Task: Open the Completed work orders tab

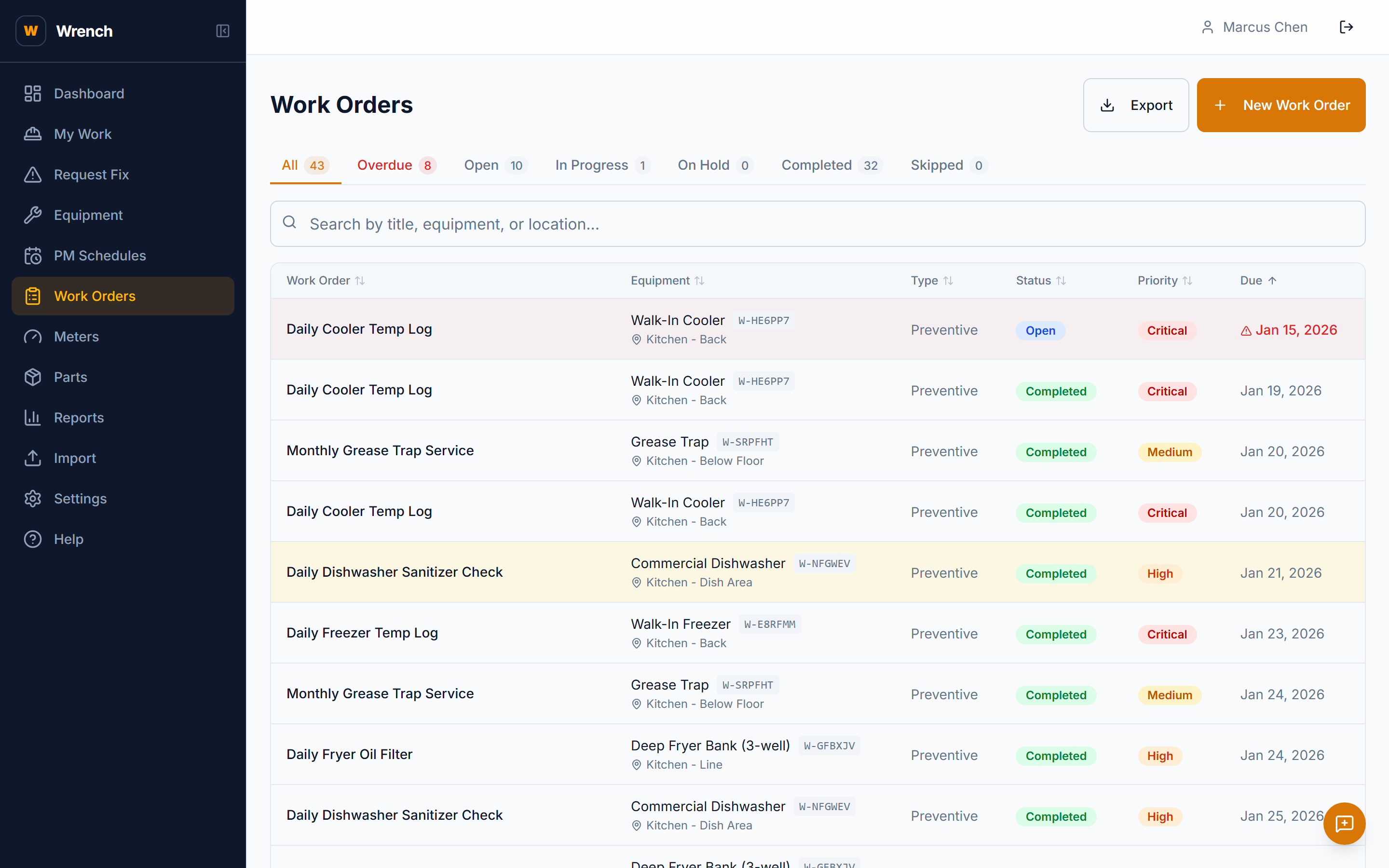Action: tap(831, 165)
